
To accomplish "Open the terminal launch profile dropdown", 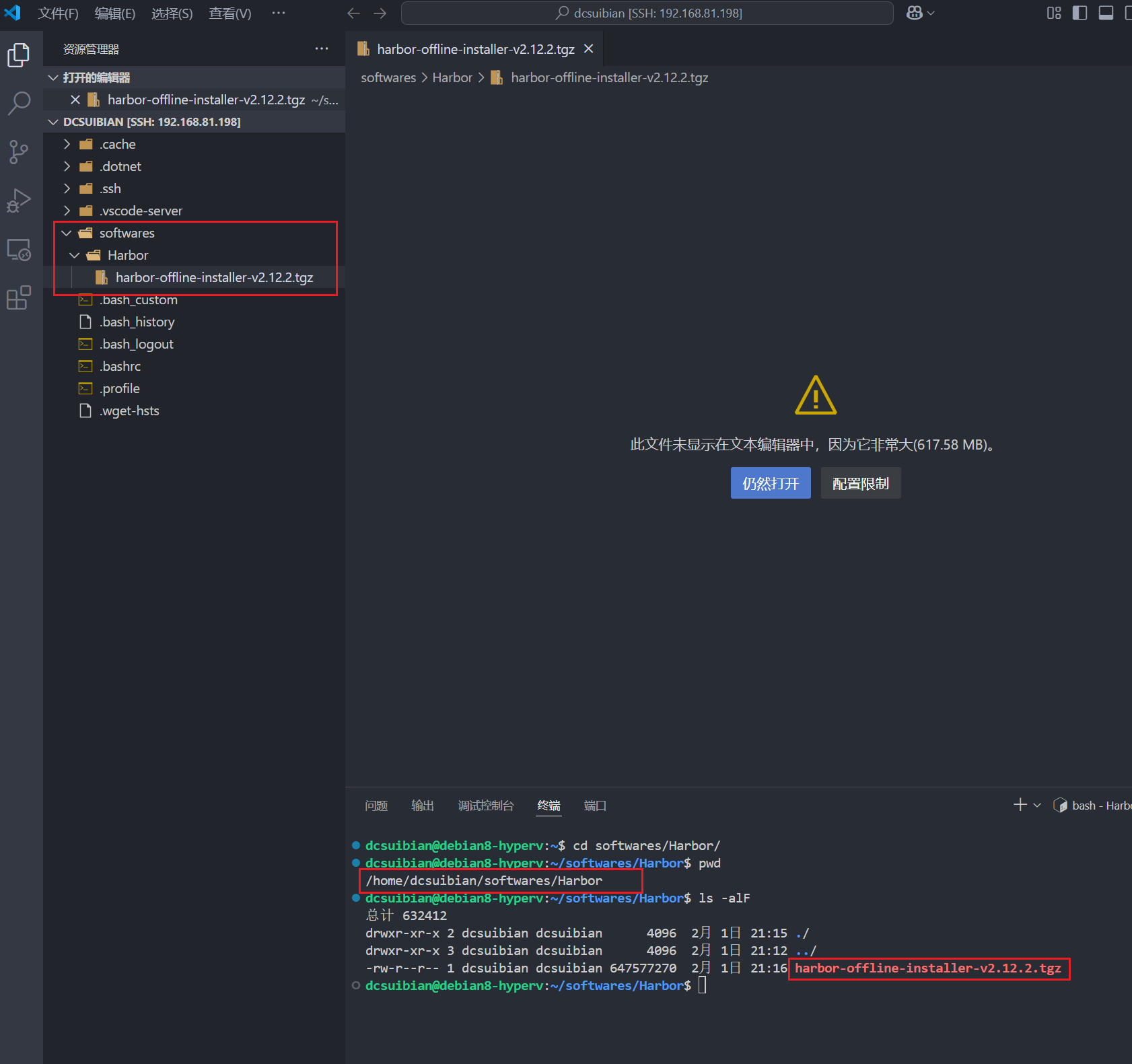I will 1037,805.
